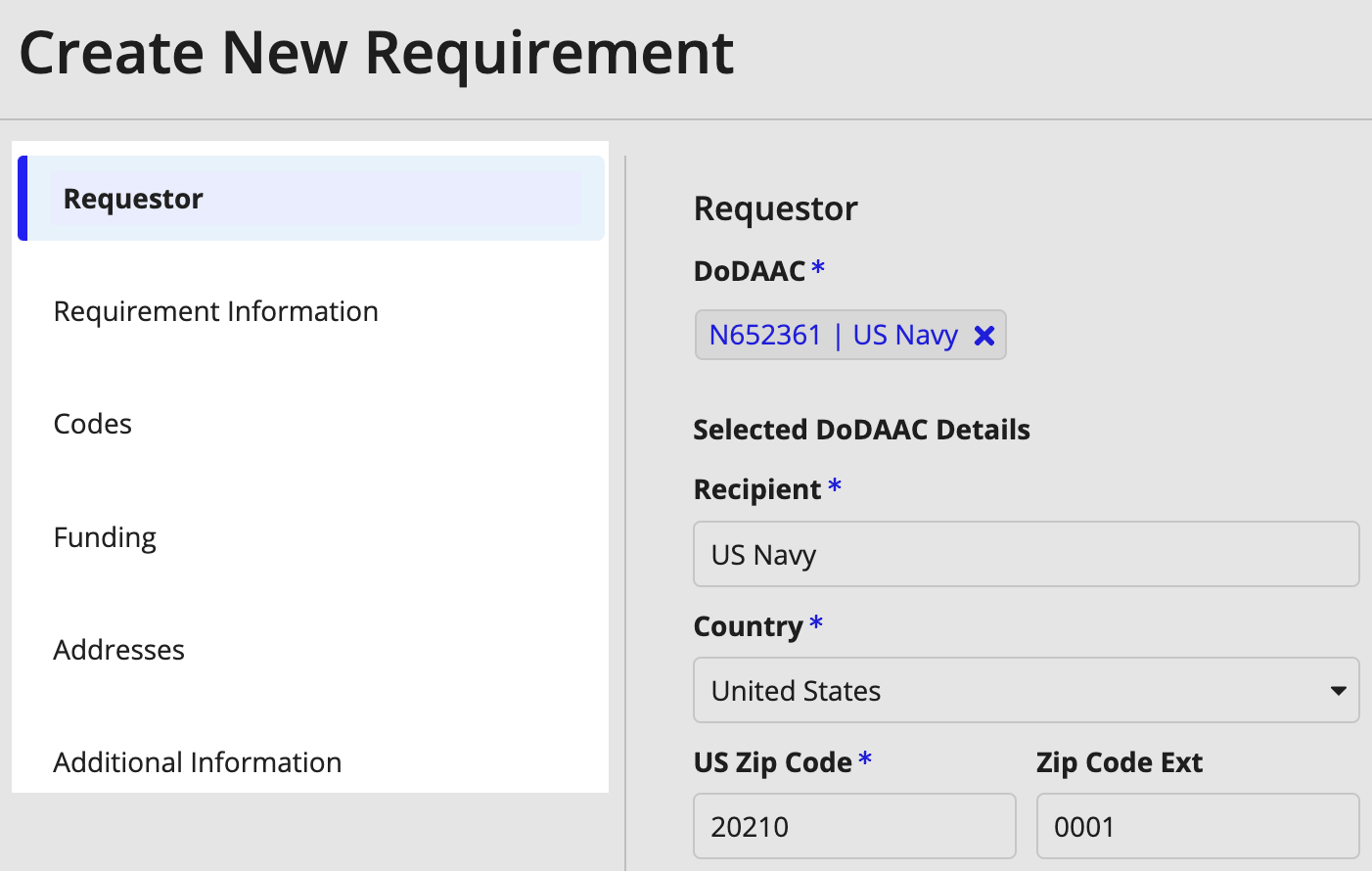The image size is (1372, 871).
Task: Click the US Zip Code label
Action: (772, 762)
